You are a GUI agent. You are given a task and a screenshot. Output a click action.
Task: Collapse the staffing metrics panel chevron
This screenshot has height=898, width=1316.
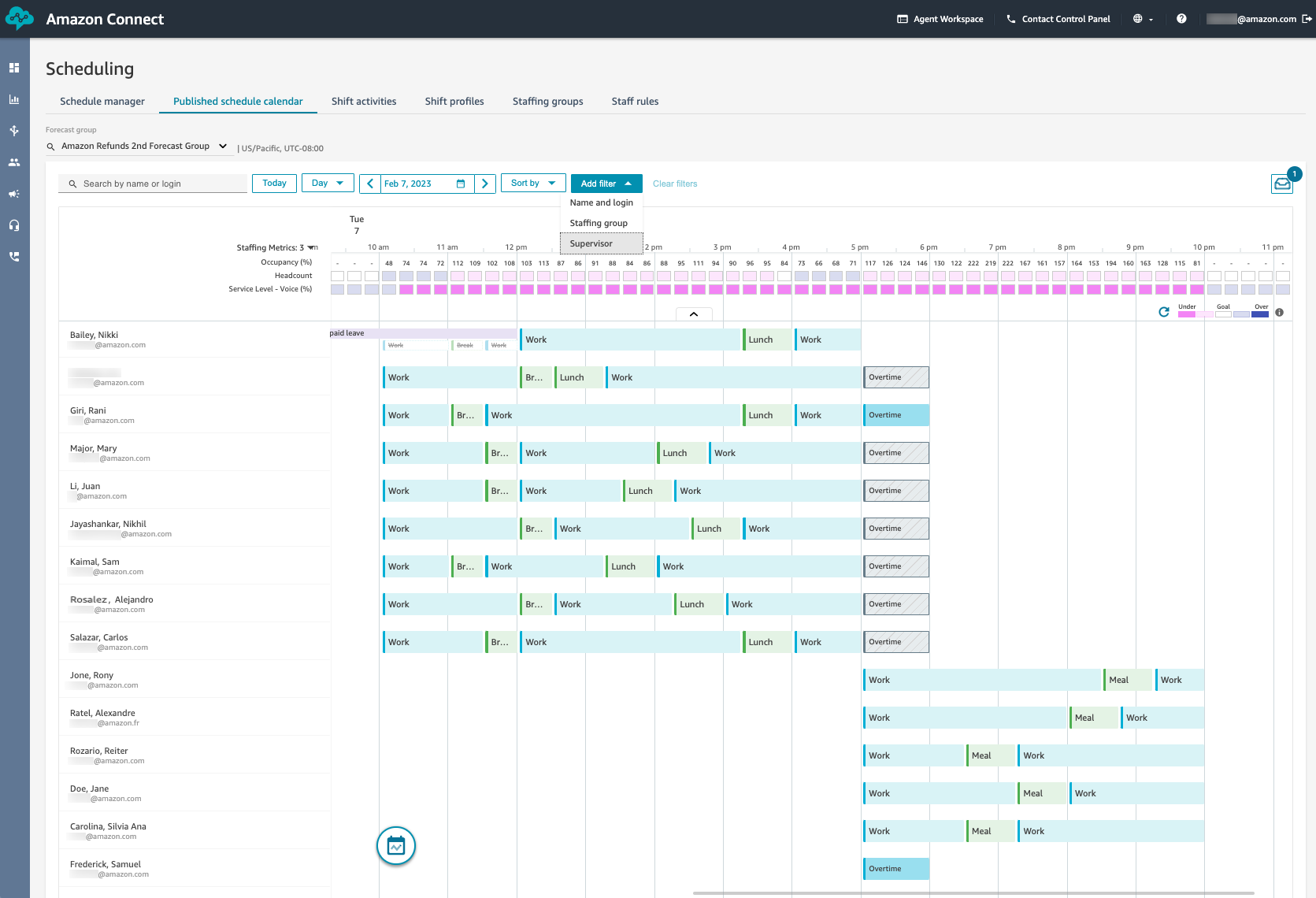694,314
